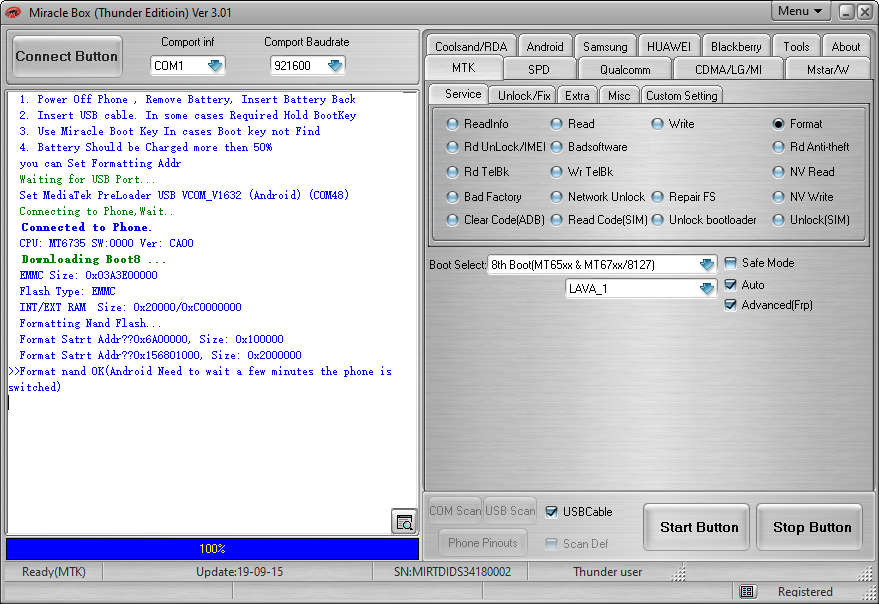Toggle the Scan Def checkbox
This screenshot has height=604, width=879.
coord(552,543)
